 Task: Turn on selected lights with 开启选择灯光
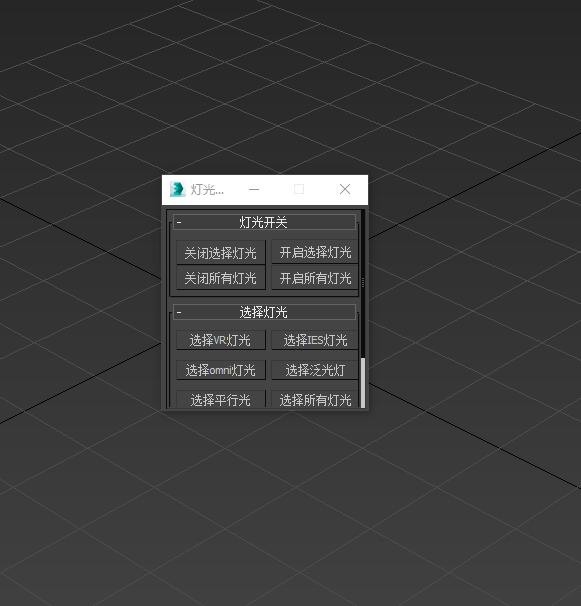tap(315, 252)
